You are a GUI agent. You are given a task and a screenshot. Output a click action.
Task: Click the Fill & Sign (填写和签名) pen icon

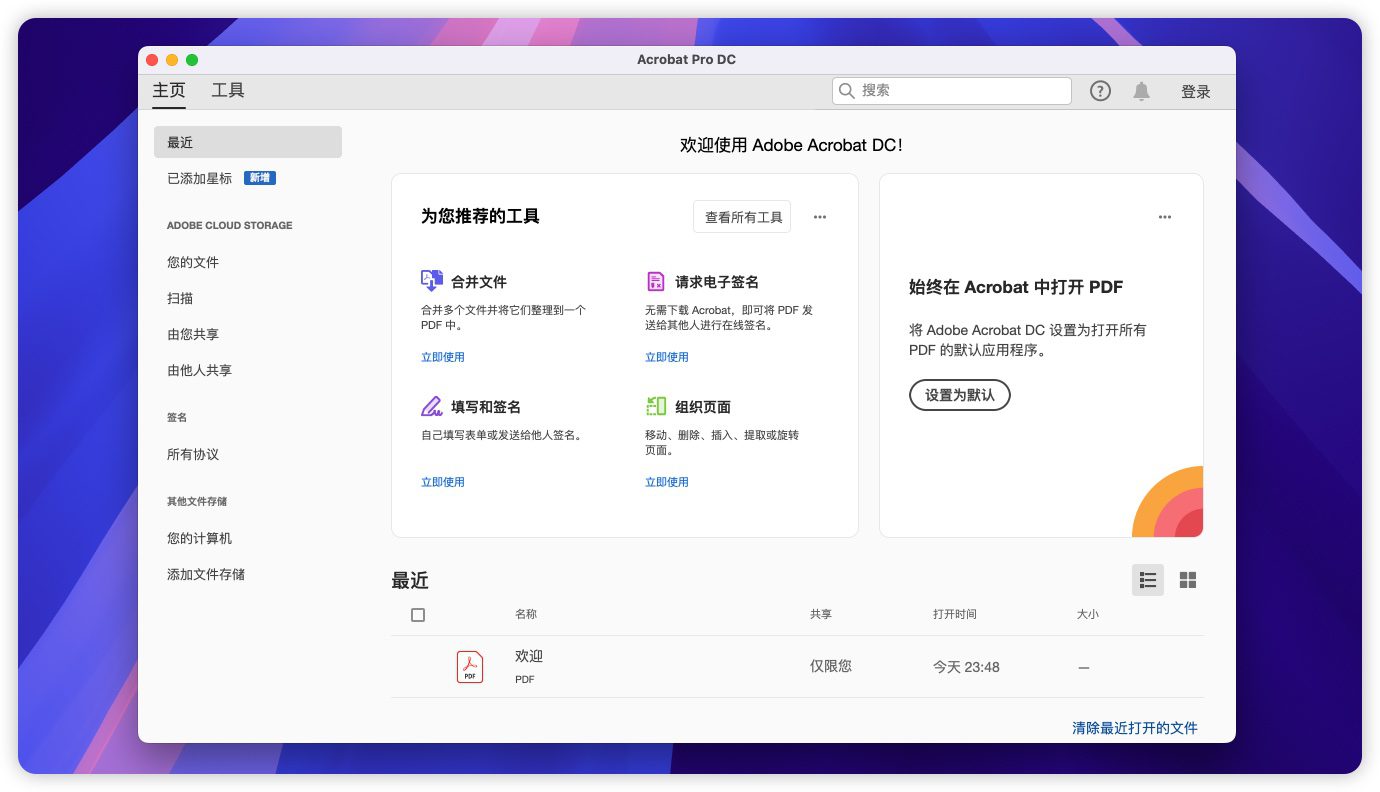tap(432, 406)
